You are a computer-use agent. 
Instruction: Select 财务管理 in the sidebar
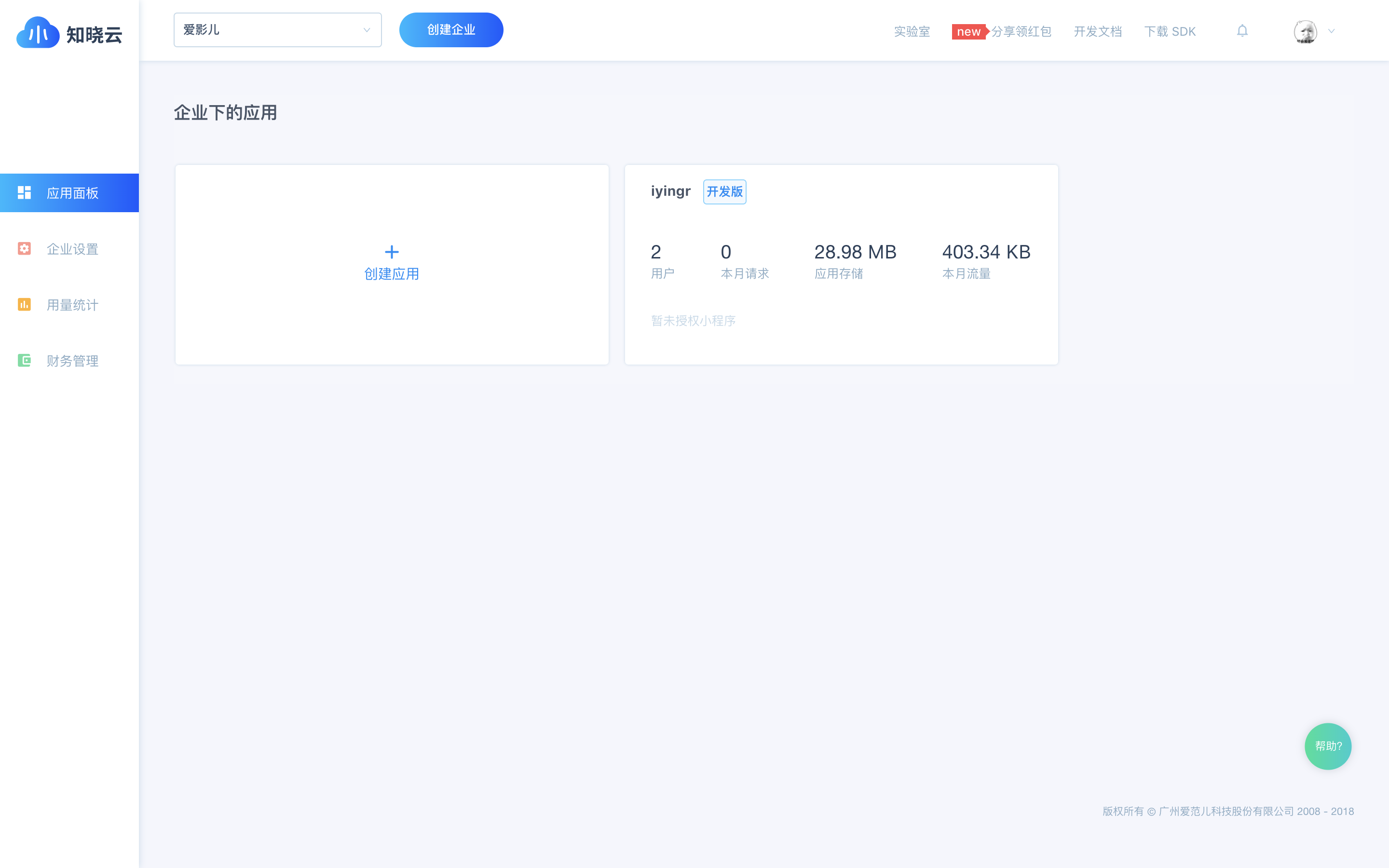coord(72,361)
